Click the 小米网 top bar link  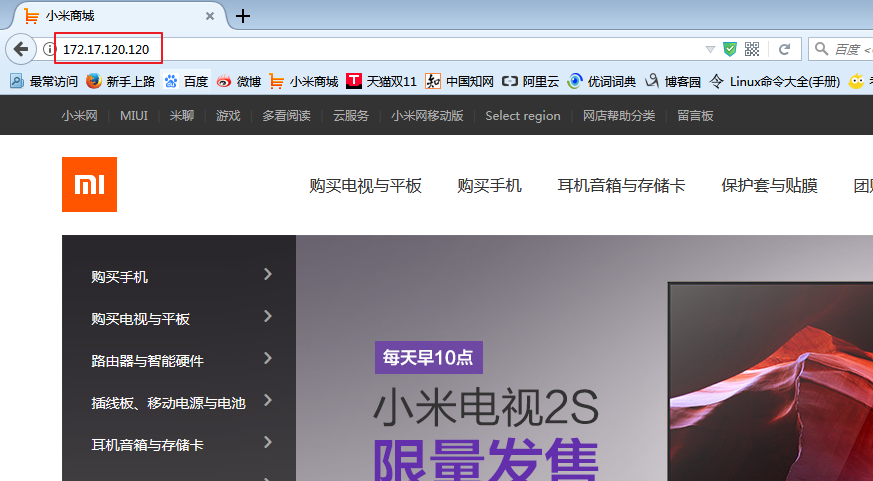click(80, 116)
